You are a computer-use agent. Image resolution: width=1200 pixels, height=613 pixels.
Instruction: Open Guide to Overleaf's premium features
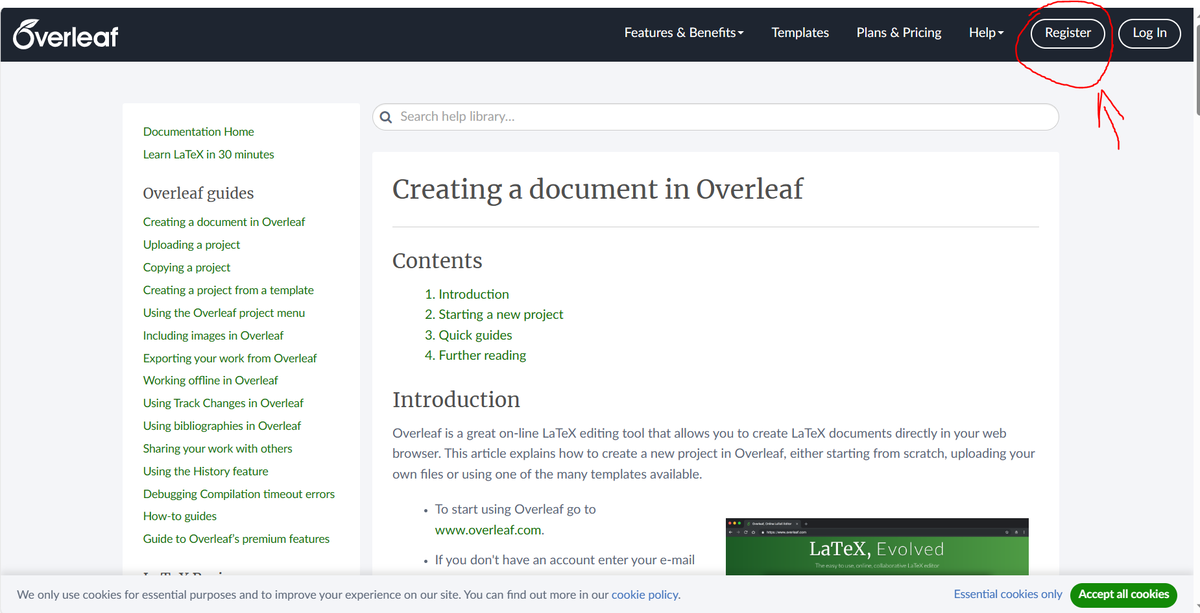tap(236, 539)
